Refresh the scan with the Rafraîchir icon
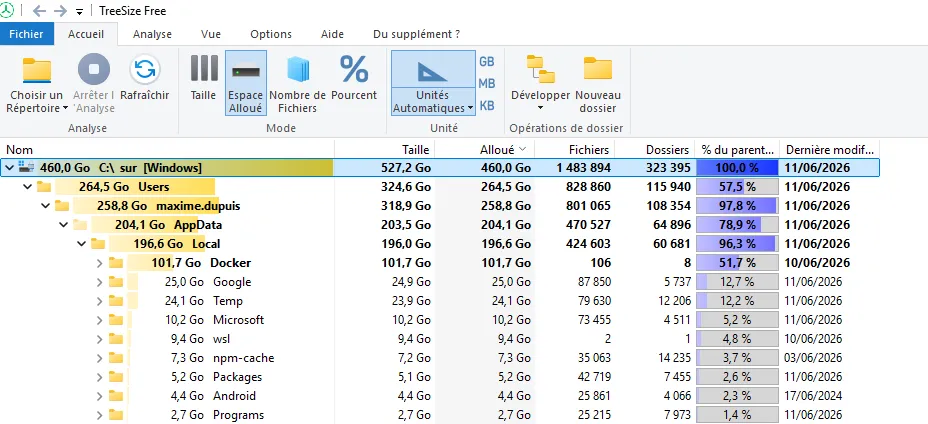Screen dimensions: 928x424 [145, 69]
